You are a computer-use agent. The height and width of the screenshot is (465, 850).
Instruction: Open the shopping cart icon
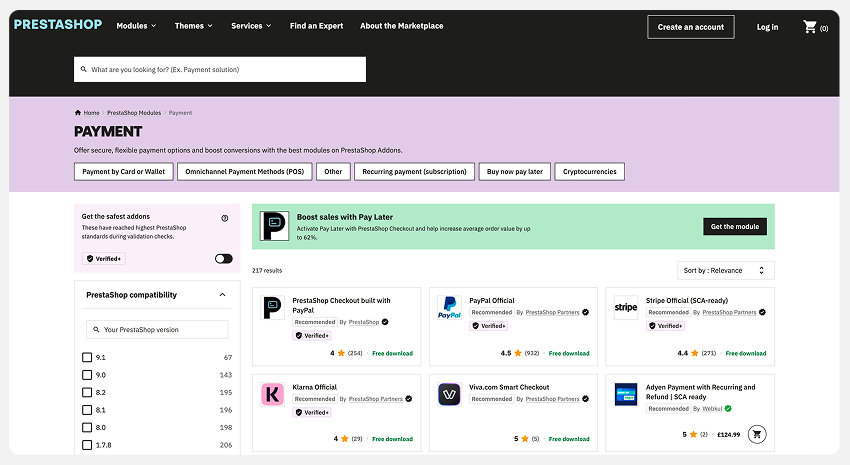click(810, 27)
